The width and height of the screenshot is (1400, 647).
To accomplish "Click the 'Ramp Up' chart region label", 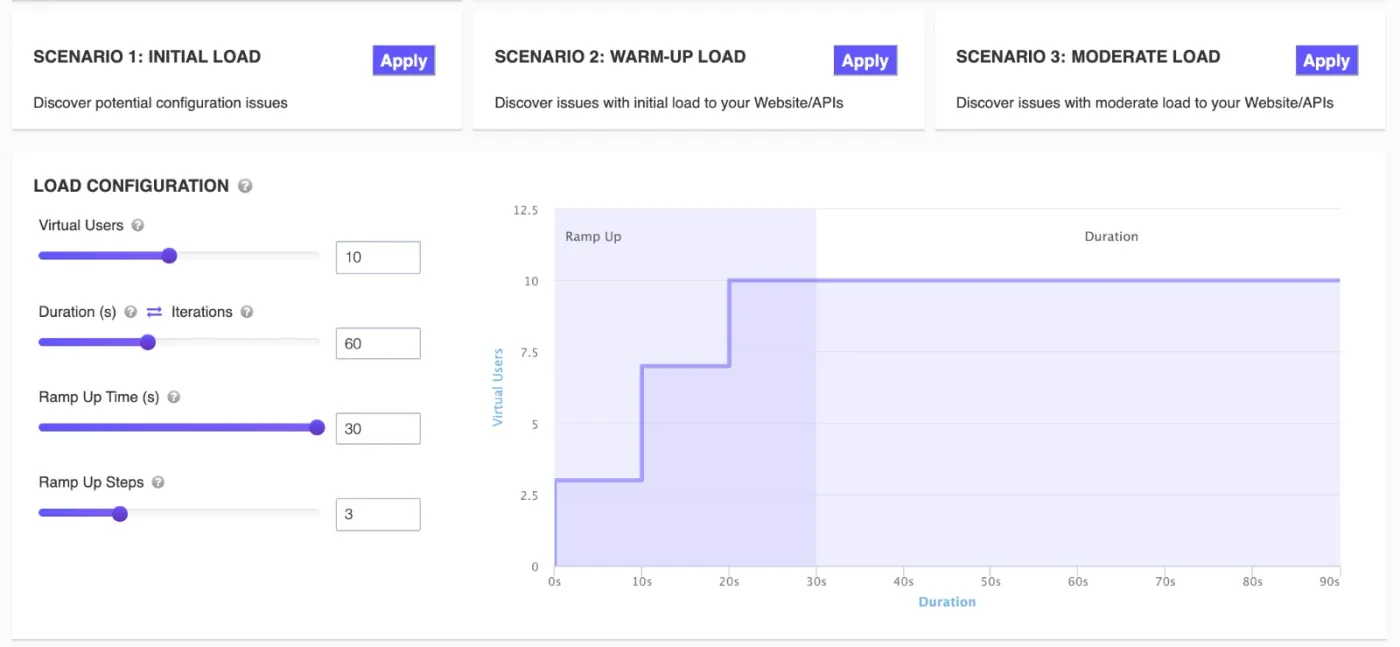I will [593, 237].
